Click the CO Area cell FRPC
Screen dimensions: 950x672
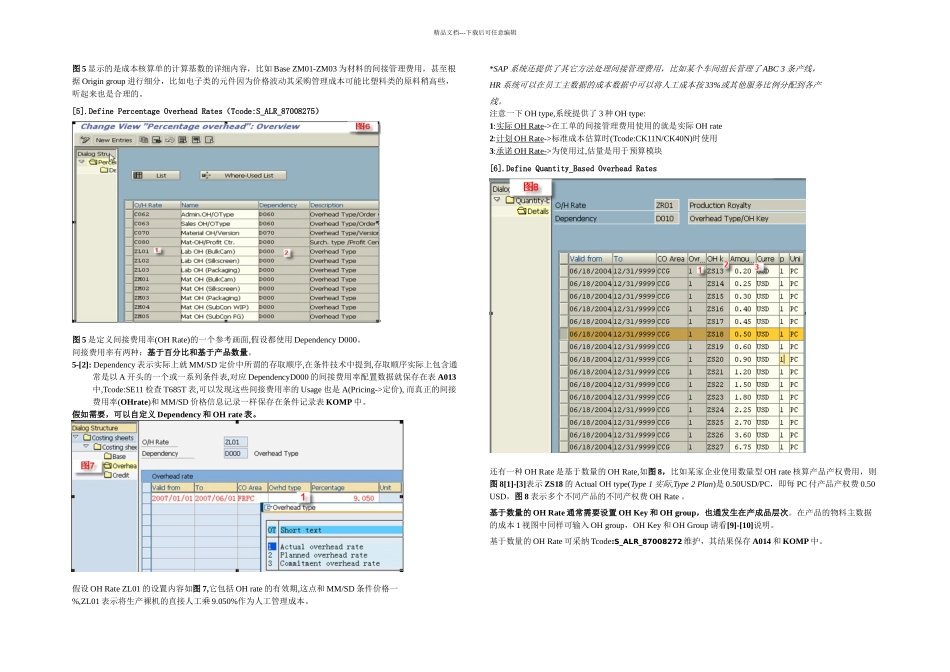[x=252, y=498]
